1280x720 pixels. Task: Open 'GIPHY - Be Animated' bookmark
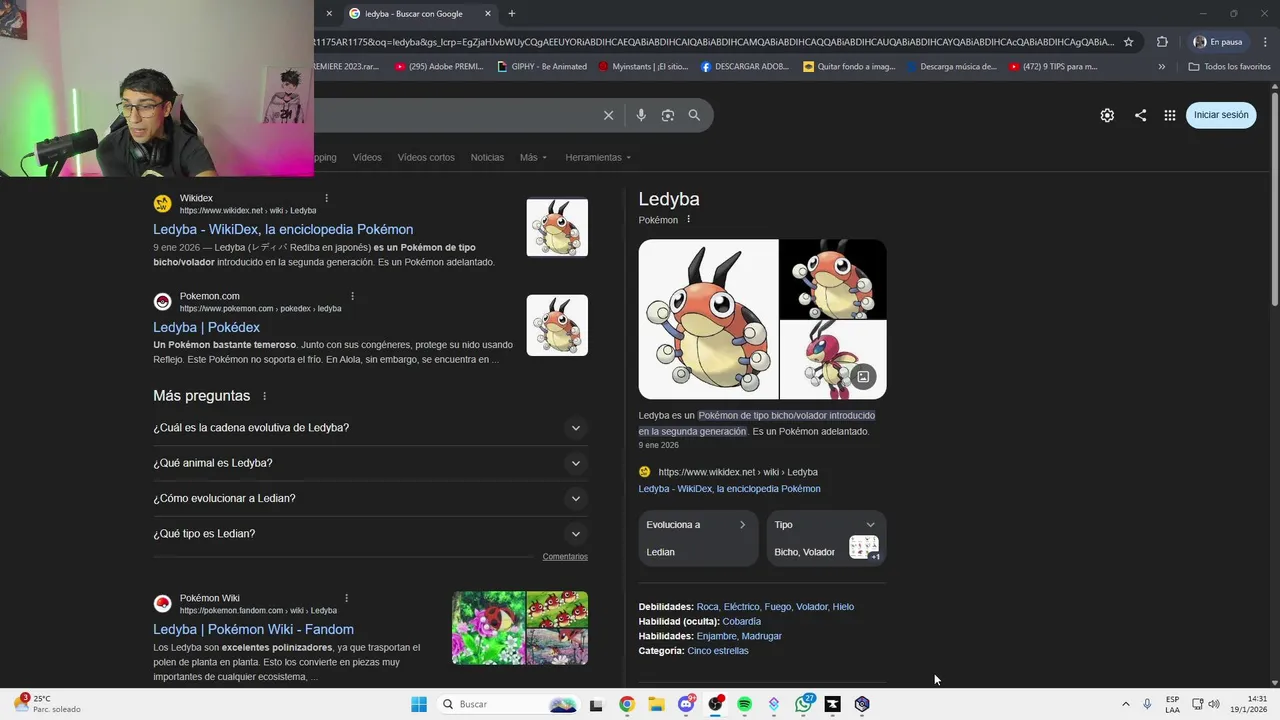click(x=541, y=67)
